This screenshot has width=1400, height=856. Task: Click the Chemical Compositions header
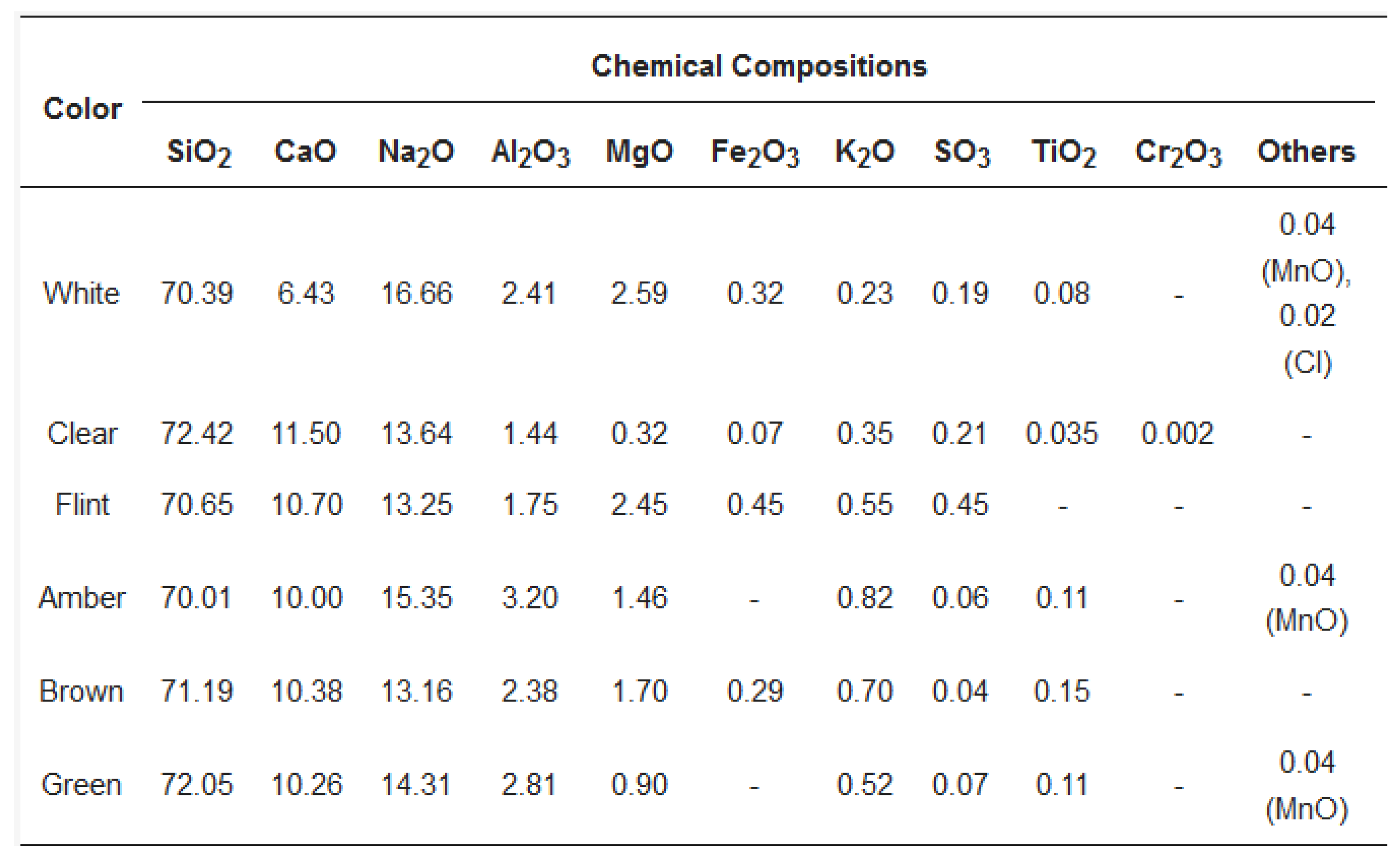pyautogui.click(x=759, y=66)
